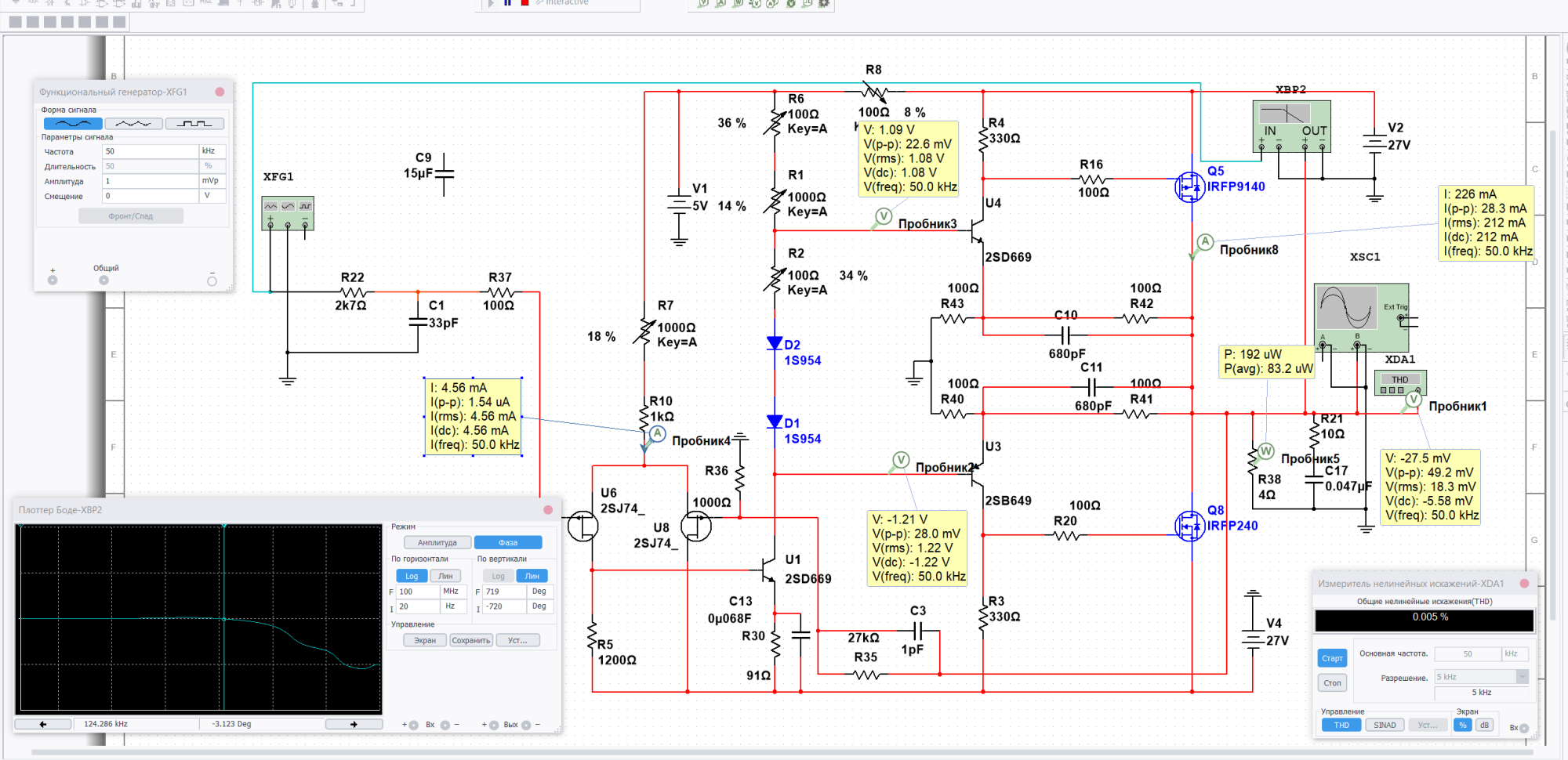Viewport: 1568px width, 760px height.
Task: Open the mVp amplitude unit selector
Action: (212, 181)
